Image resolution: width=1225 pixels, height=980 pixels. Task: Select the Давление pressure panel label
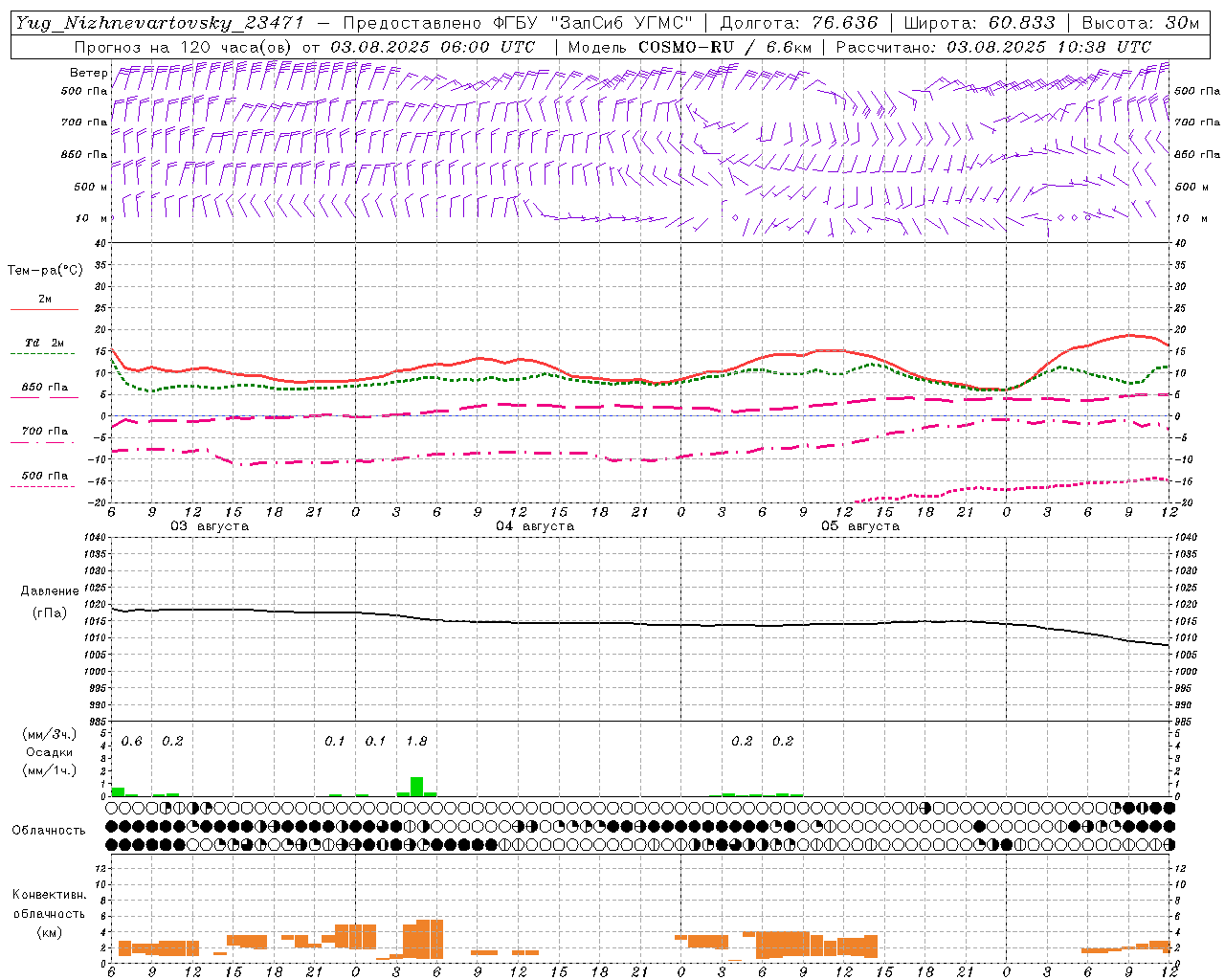50,591
